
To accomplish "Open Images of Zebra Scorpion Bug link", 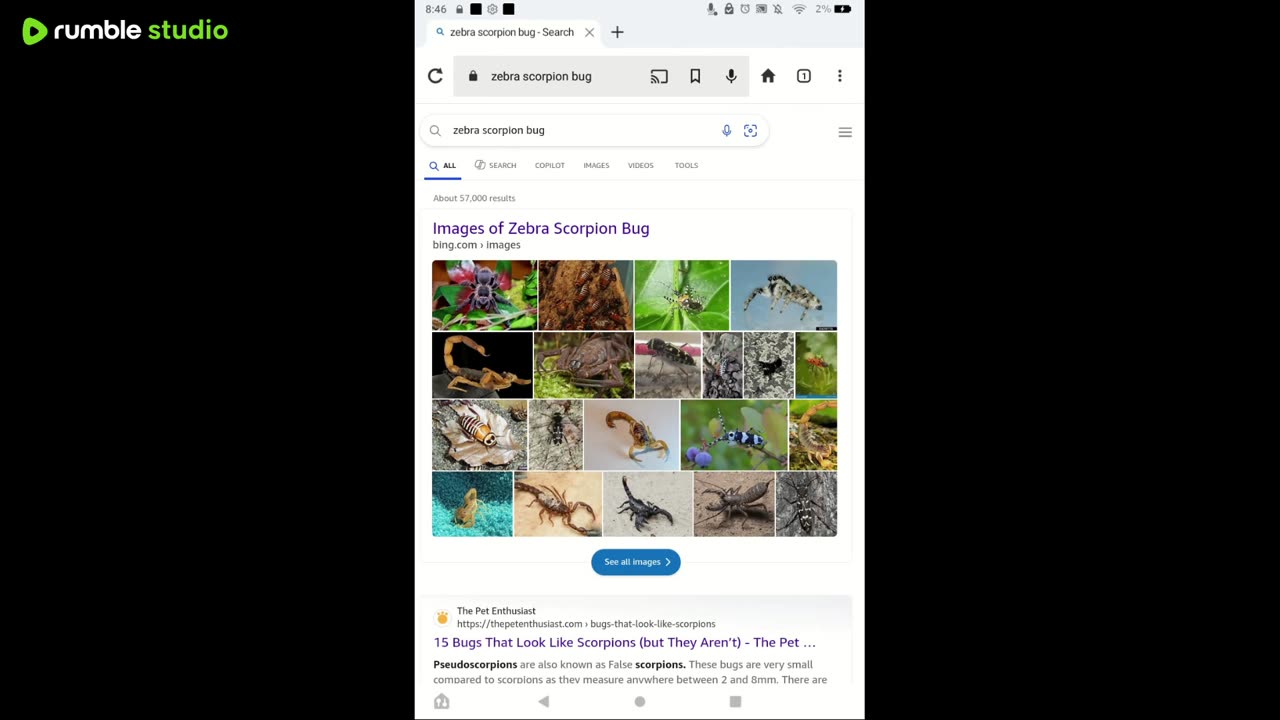I will click(541, 228).
